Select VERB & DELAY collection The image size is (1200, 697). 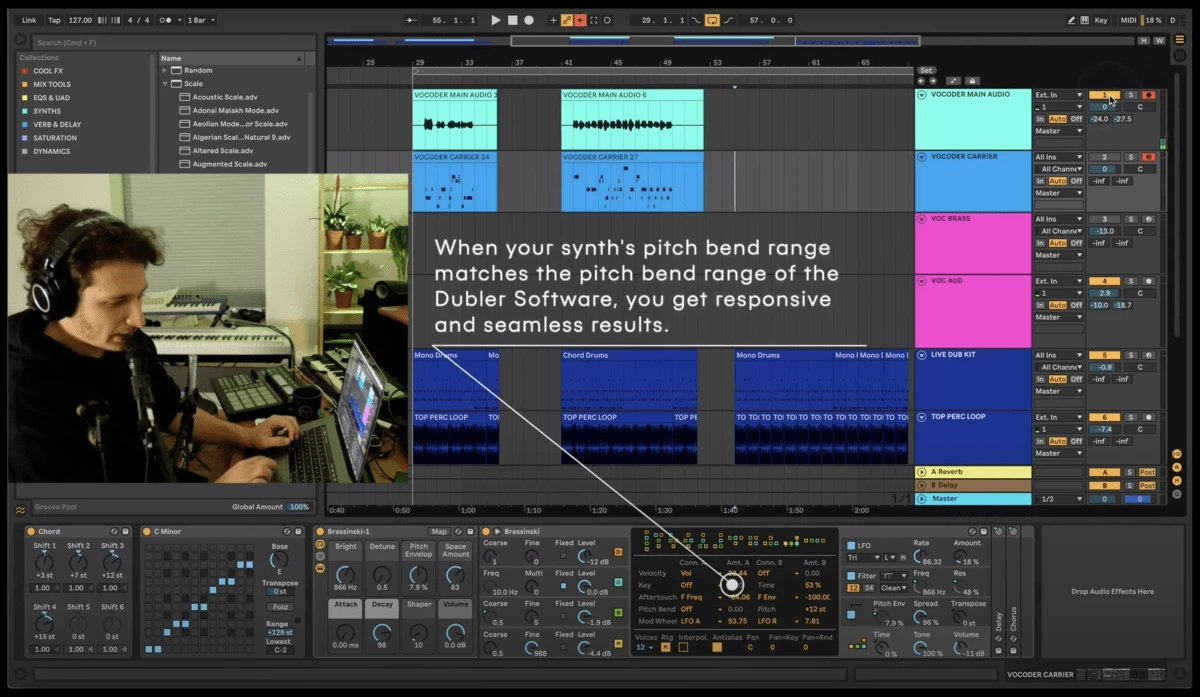click(x=57, y=125)
